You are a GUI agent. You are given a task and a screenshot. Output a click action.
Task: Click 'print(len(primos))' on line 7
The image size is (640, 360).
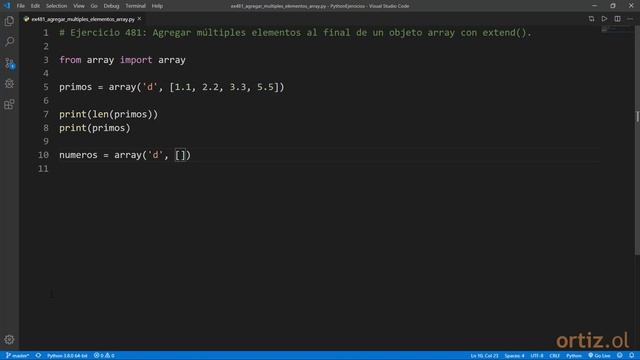(x=108, y=114)
